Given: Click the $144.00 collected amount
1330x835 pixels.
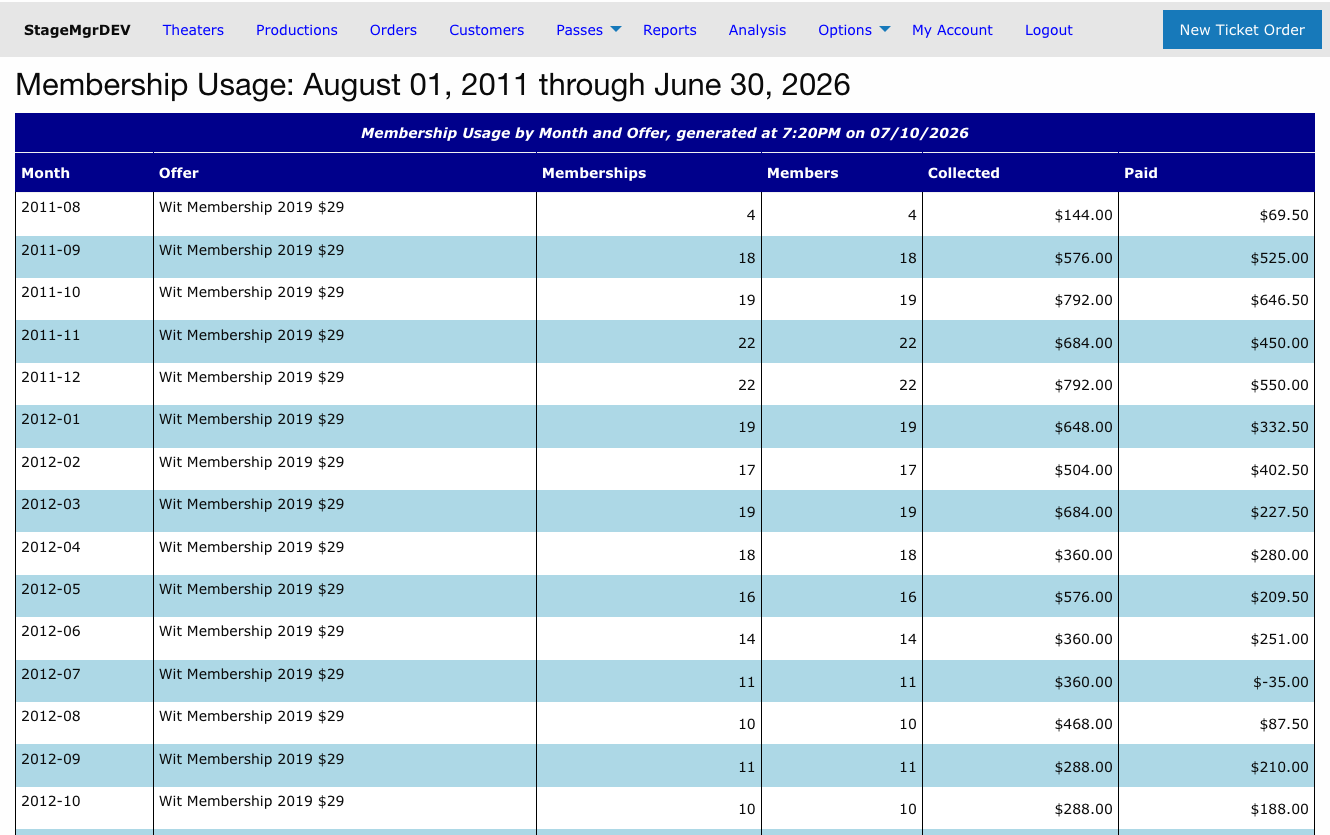Looking at the screenshot, I should coord(1083,215).
